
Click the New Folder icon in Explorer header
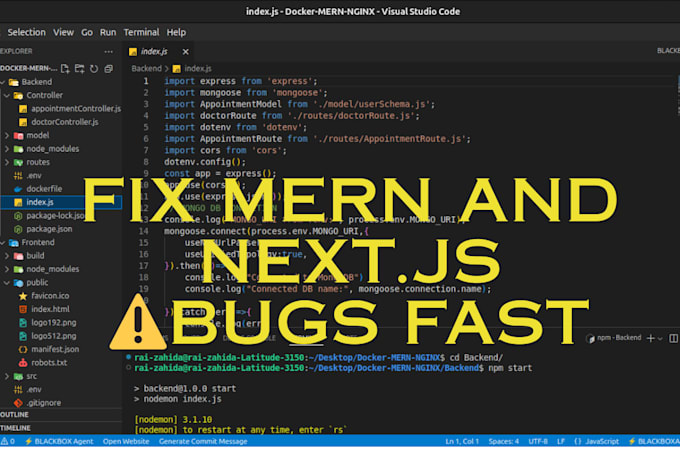79,68
